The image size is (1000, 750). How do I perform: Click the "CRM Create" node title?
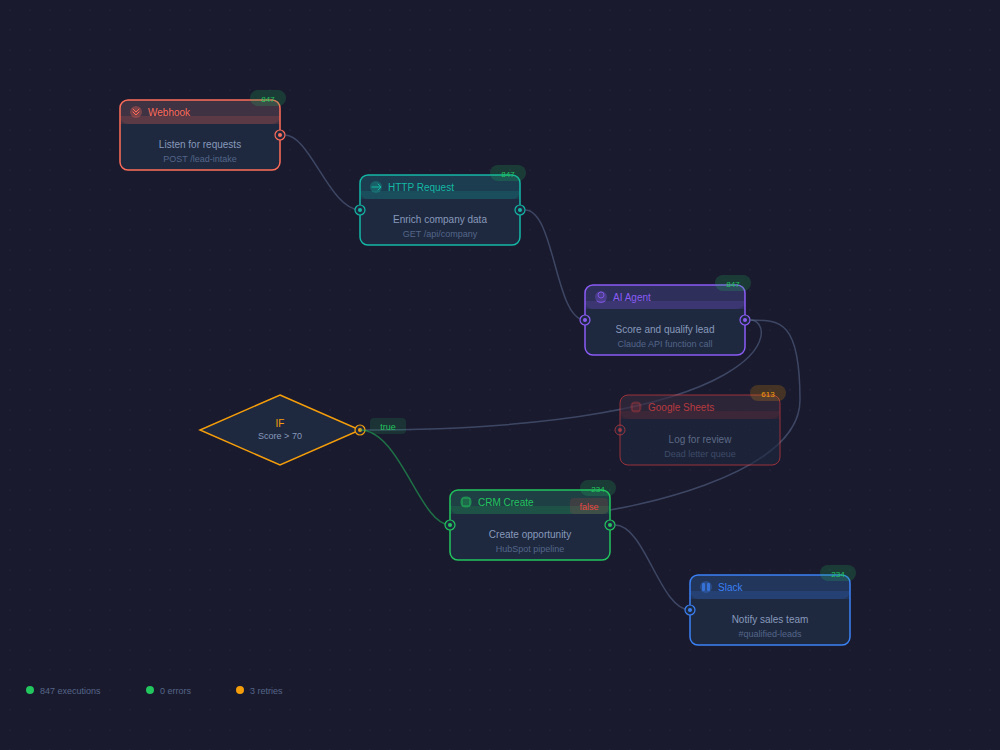point(505,502)
